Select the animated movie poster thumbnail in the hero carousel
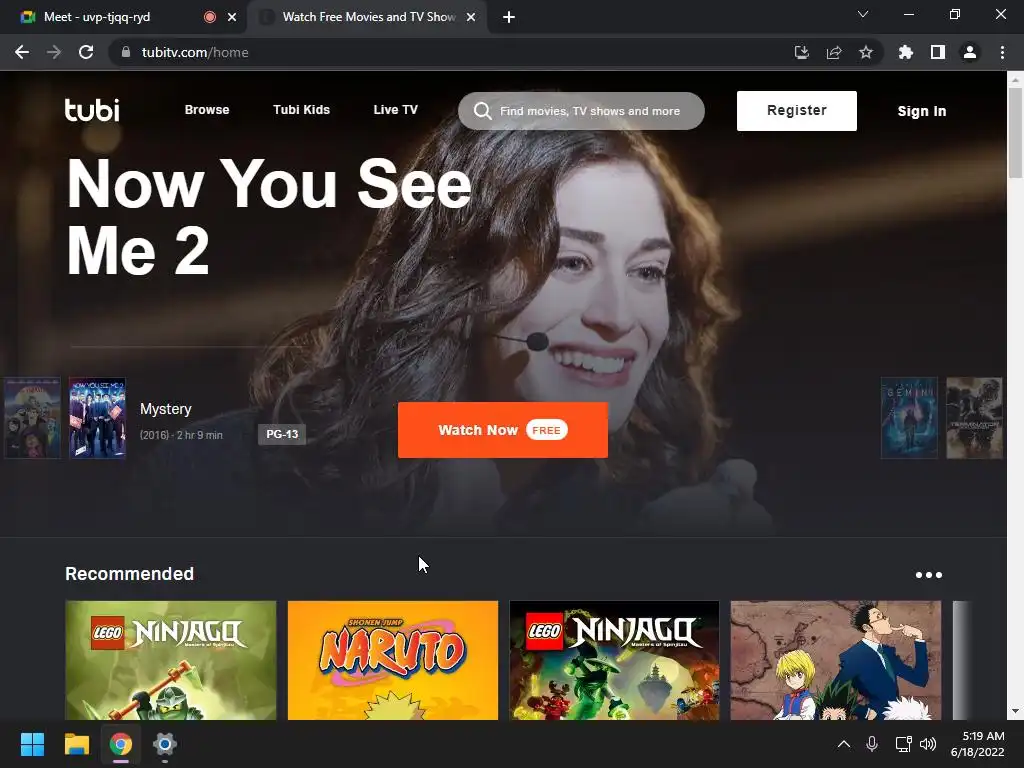 click(32, 418)
